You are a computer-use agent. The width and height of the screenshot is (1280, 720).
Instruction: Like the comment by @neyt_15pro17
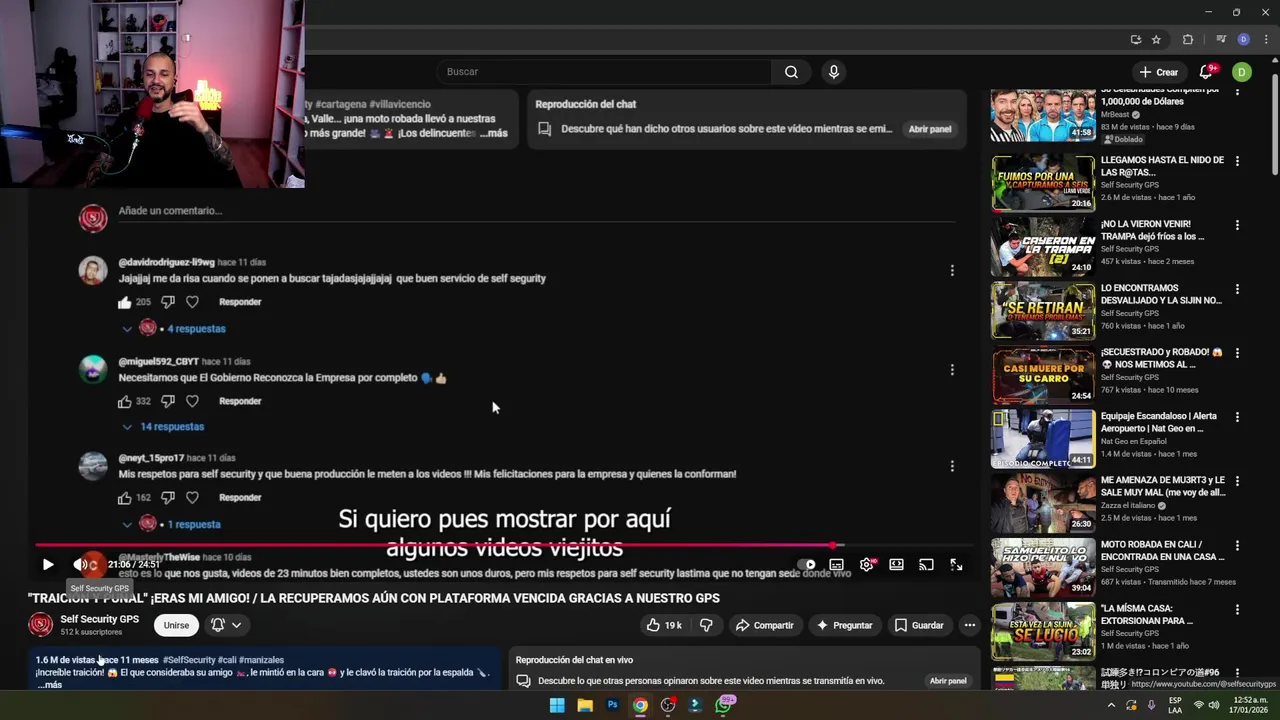125,498
